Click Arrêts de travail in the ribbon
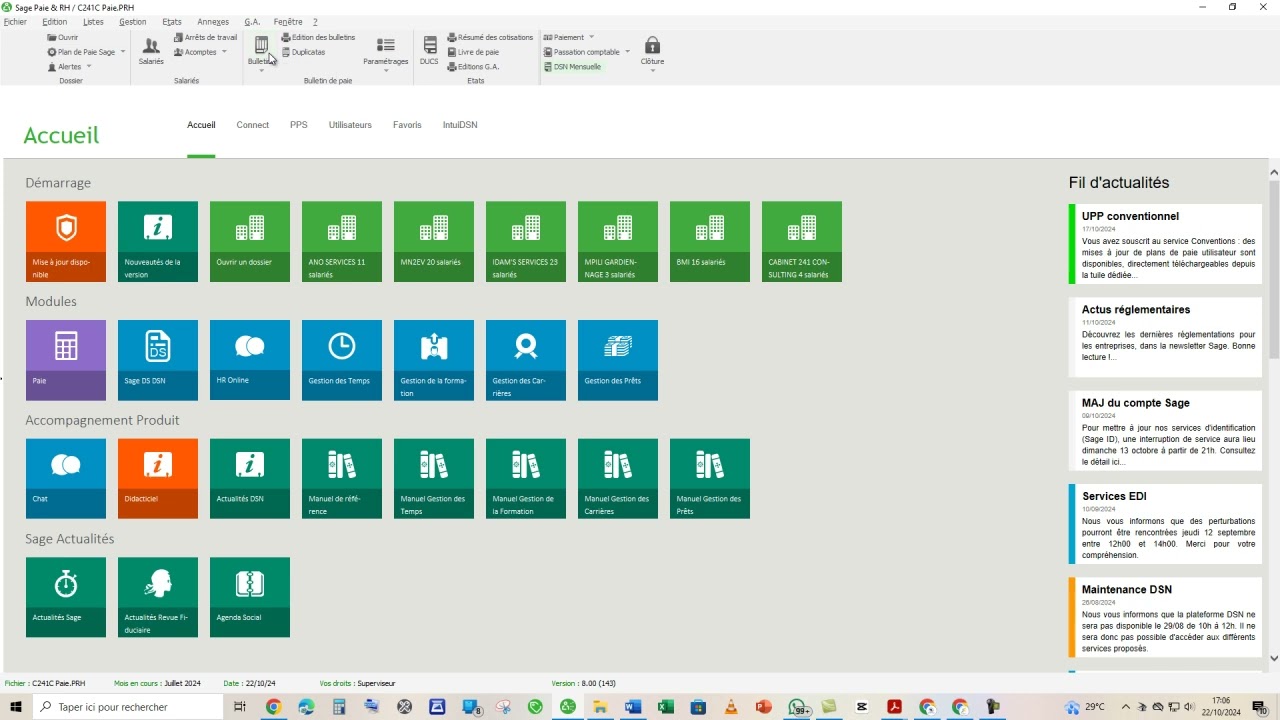 pyautogui.click(x=205, y=38)
